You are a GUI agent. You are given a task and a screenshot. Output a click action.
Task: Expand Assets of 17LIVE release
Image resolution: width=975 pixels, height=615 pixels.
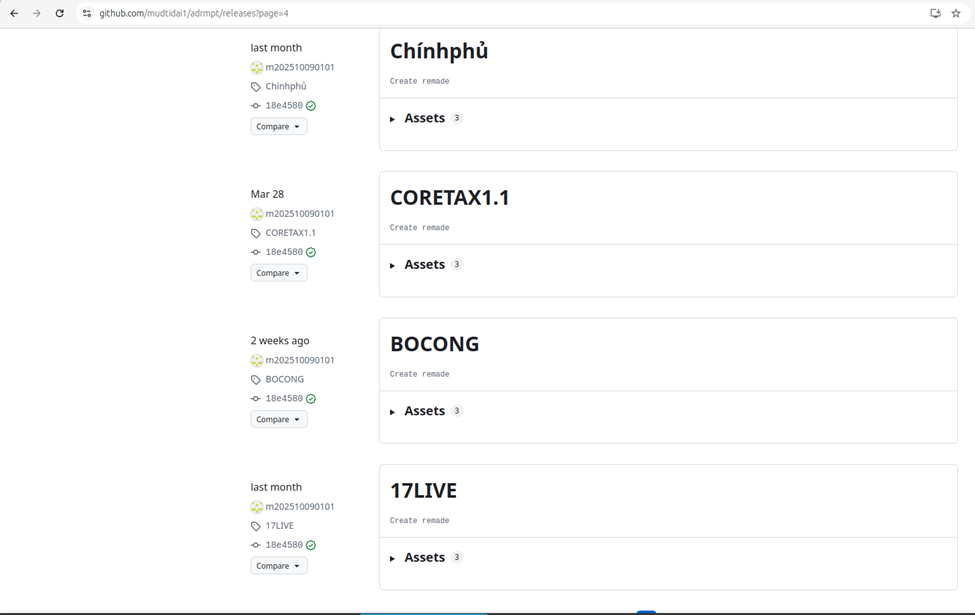(x=425, y=557)
